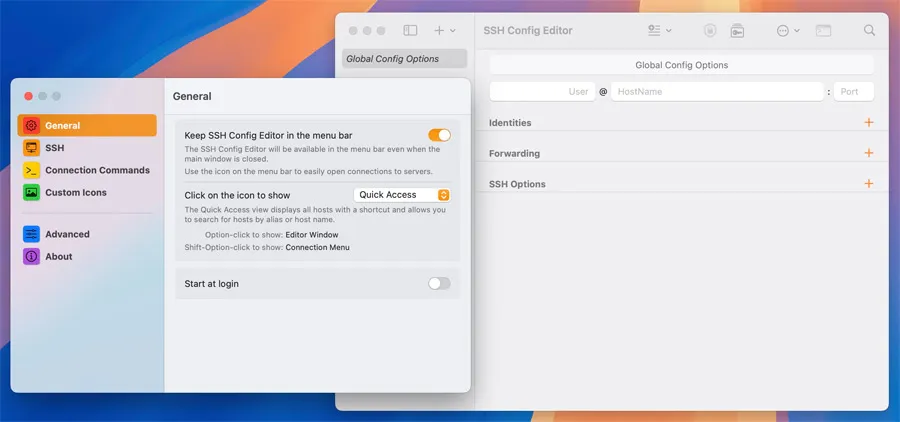900x422 pixels.
Task: Open the plus add-host dropdown menu
Action: 444,31
